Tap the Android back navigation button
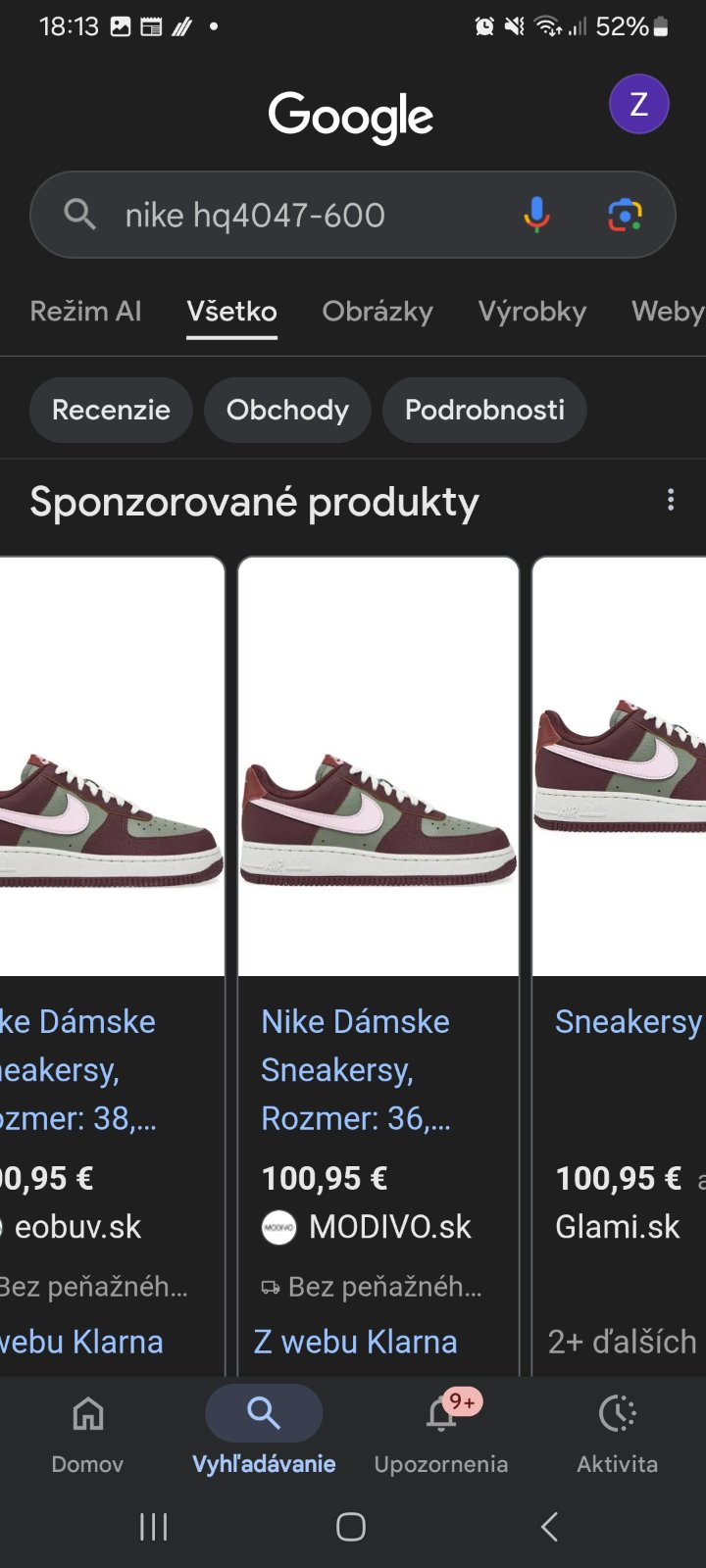706x1568 pixels. pos(549,1526)
